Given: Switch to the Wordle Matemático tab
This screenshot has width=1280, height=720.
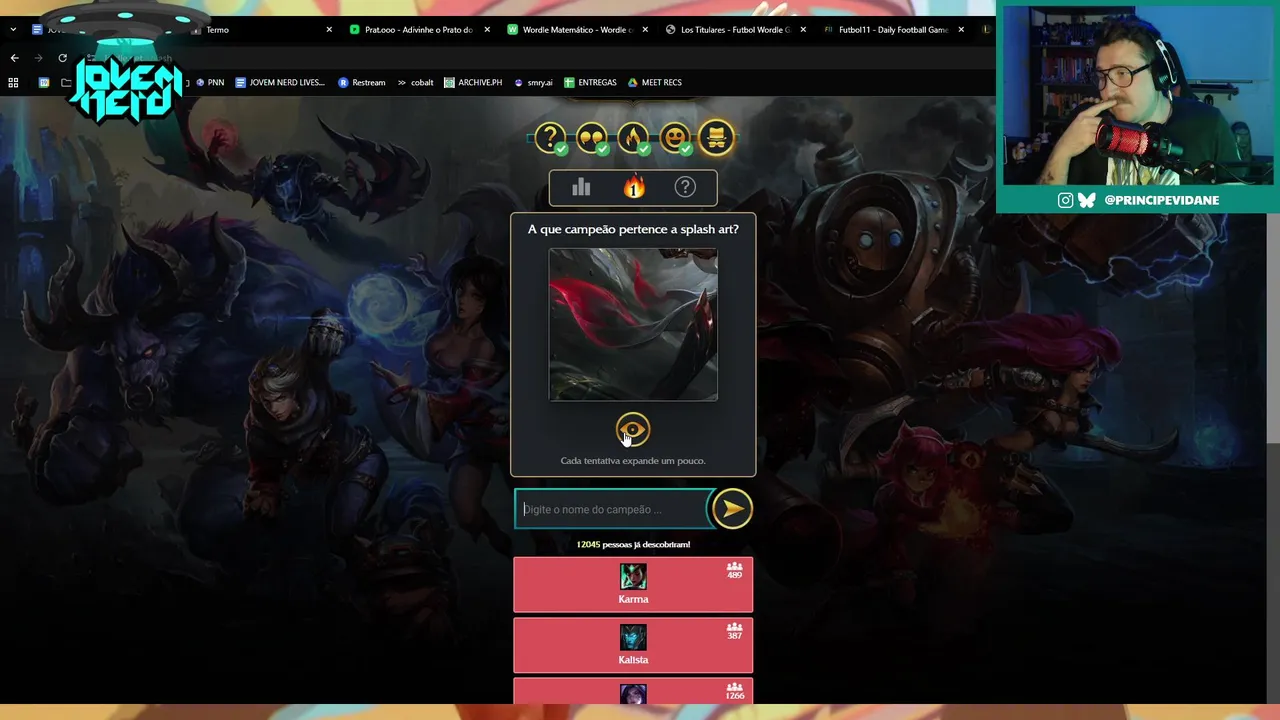Looking at the screenshot, I should (577, 30).
